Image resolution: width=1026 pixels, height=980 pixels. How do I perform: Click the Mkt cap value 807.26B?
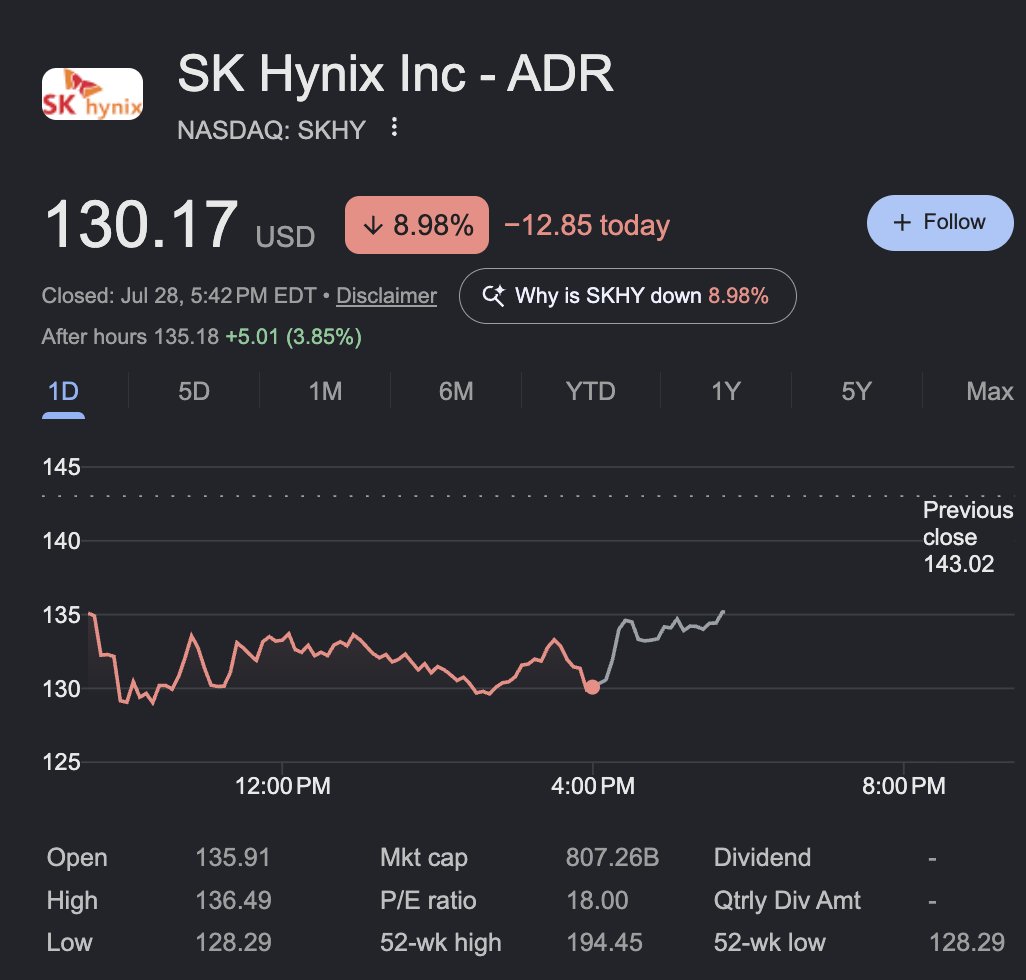pyautogui.click(x=612, y=858)
